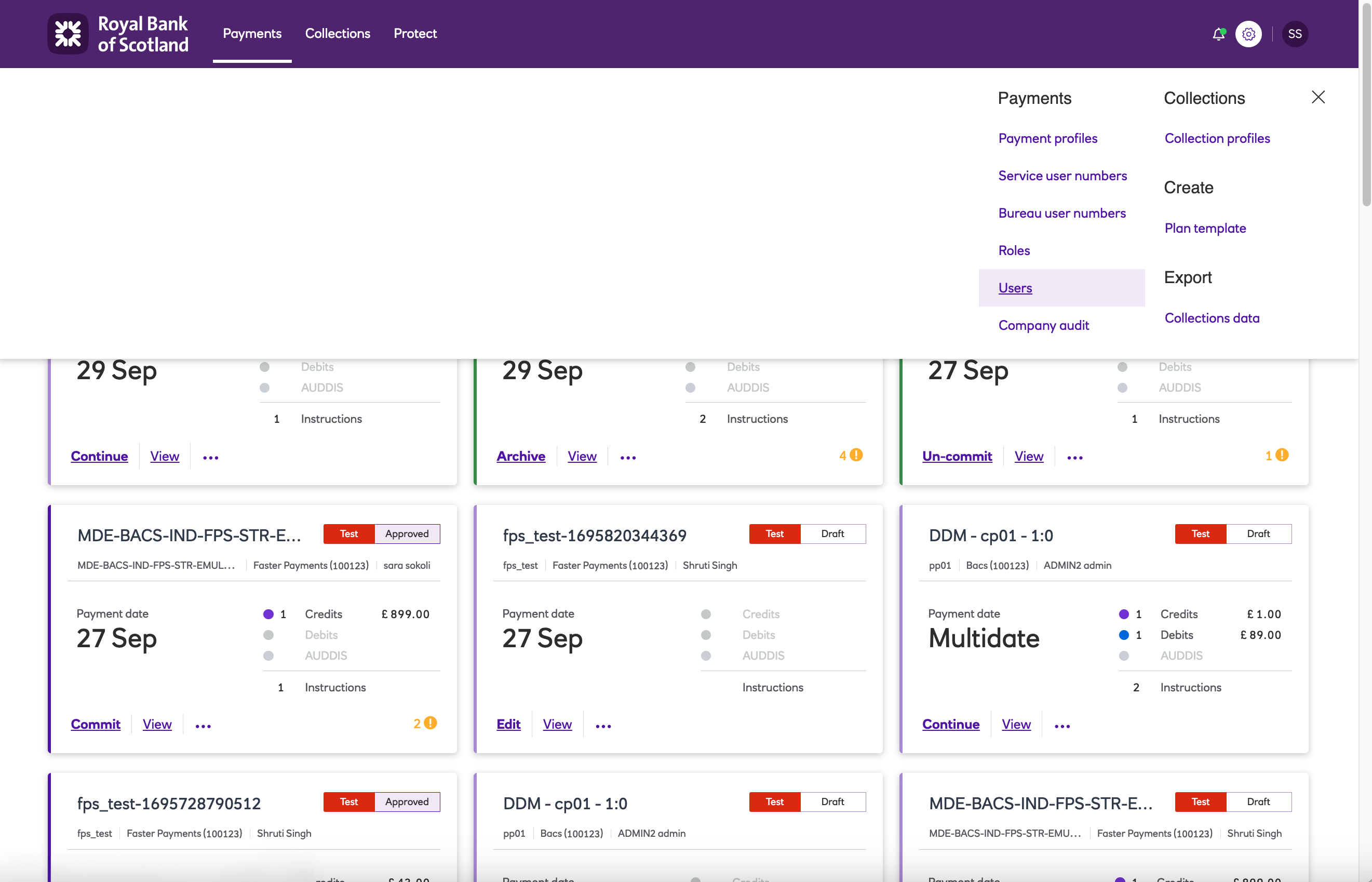Click the fps_test-1695728790512 title

click(169, 803)
